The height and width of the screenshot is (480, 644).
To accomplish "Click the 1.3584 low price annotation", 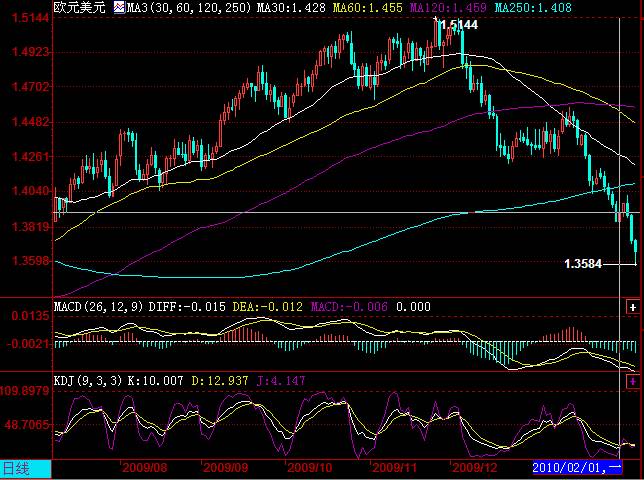I will pyautogui.click(x=583, y=264).
